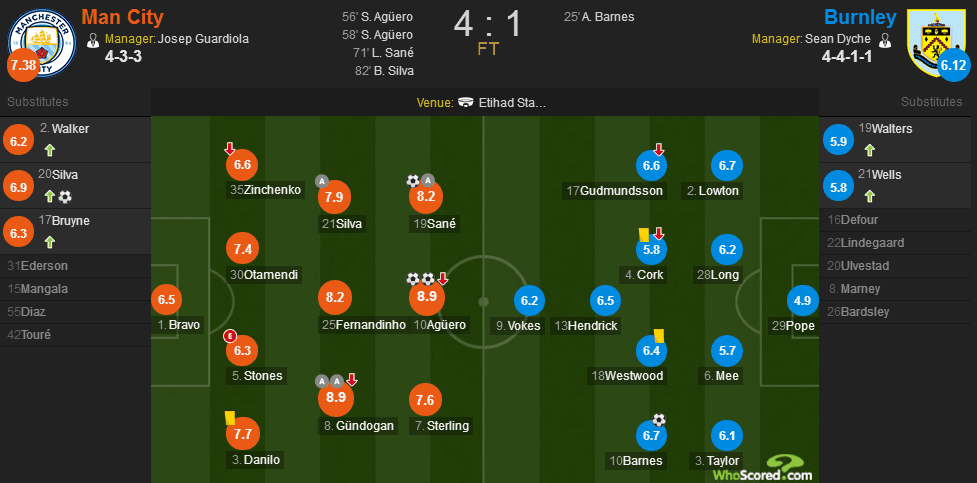This screenshot has height=483, width=977.
Task: Click the Etihad Stadium venue text
Action: tap(512, 103)
